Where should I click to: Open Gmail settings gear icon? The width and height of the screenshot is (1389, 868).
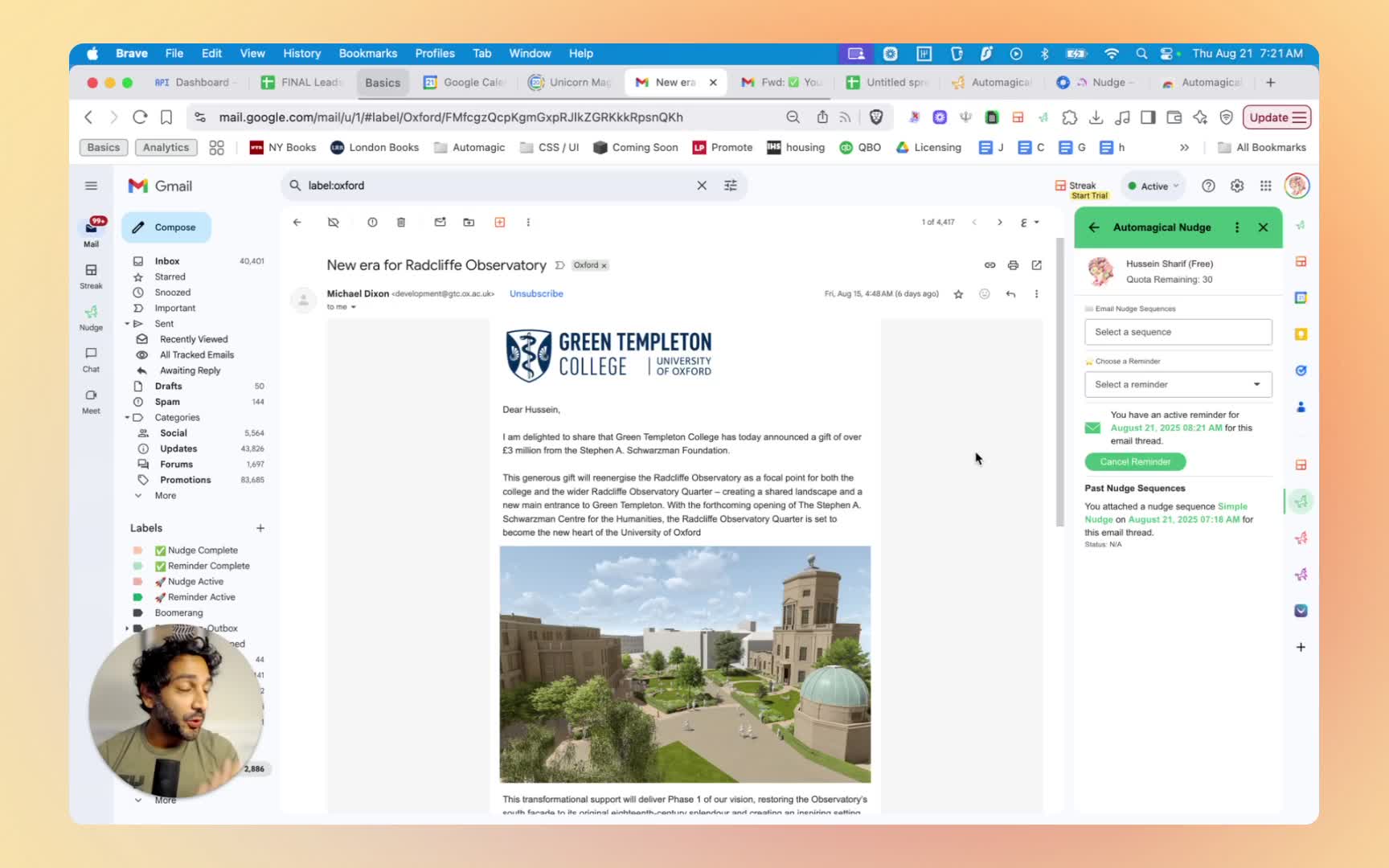pos(1237,186)
